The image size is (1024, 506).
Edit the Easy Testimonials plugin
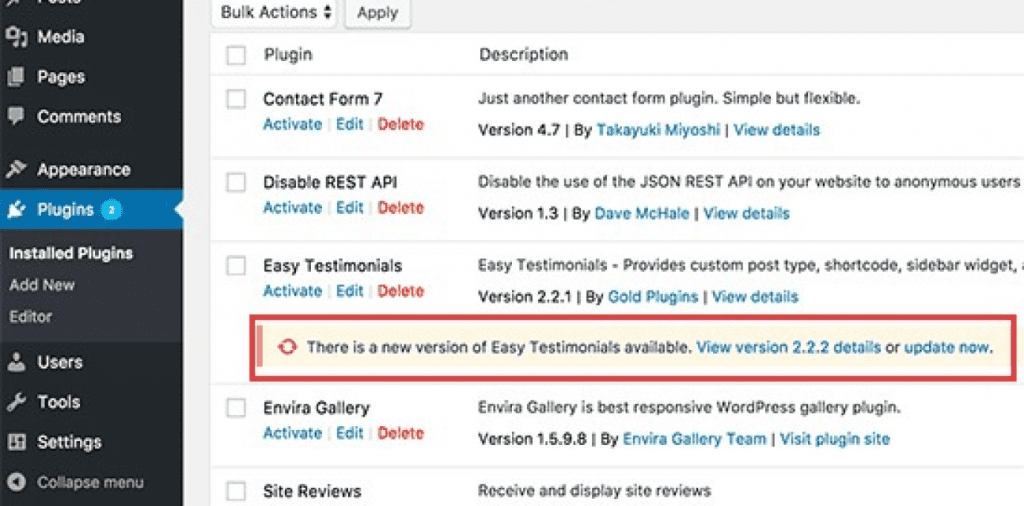(x=349, y=291)
